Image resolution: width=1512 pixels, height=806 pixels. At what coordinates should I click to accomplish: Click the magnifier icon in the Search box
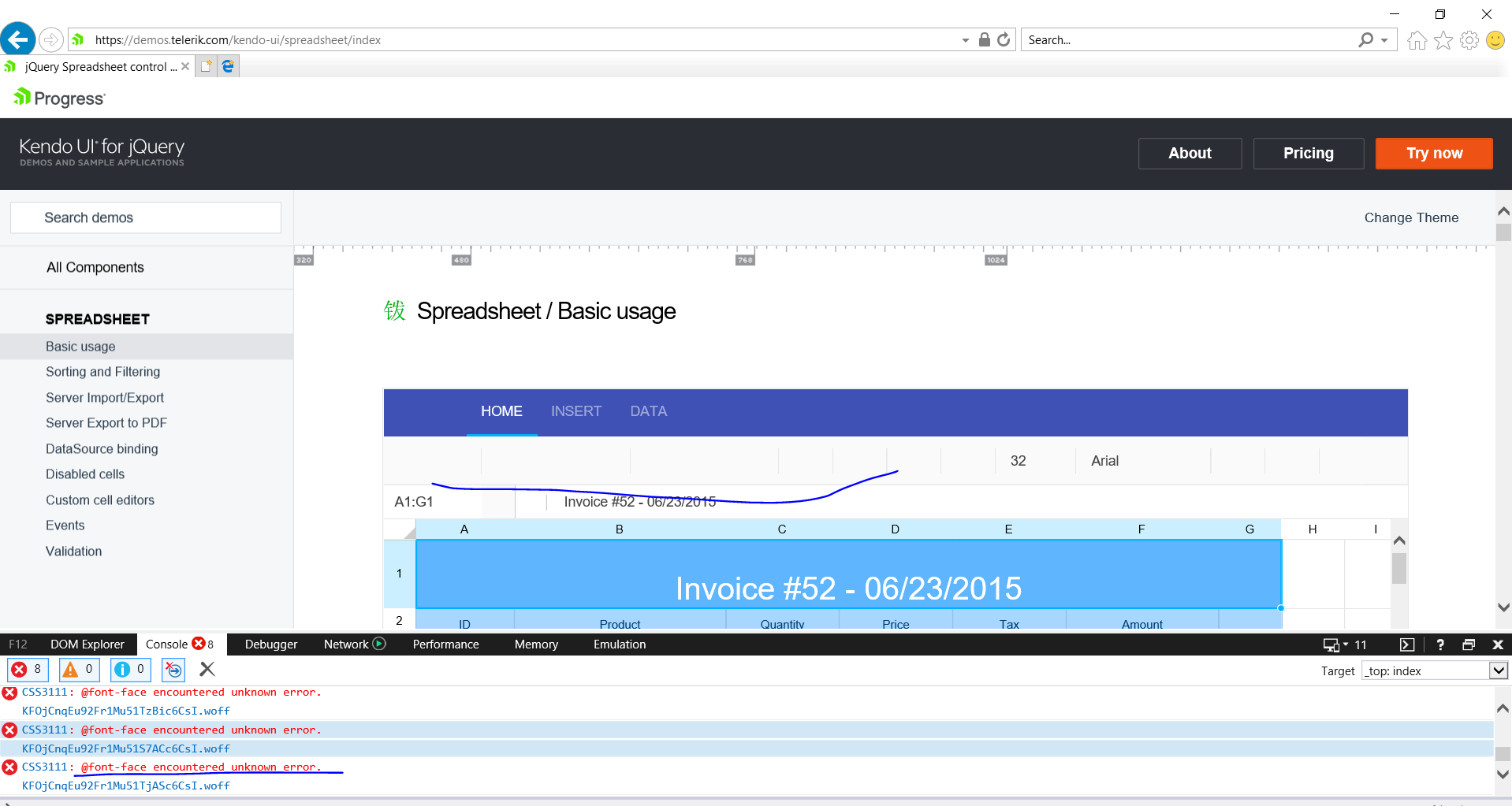pos(1366,39)
